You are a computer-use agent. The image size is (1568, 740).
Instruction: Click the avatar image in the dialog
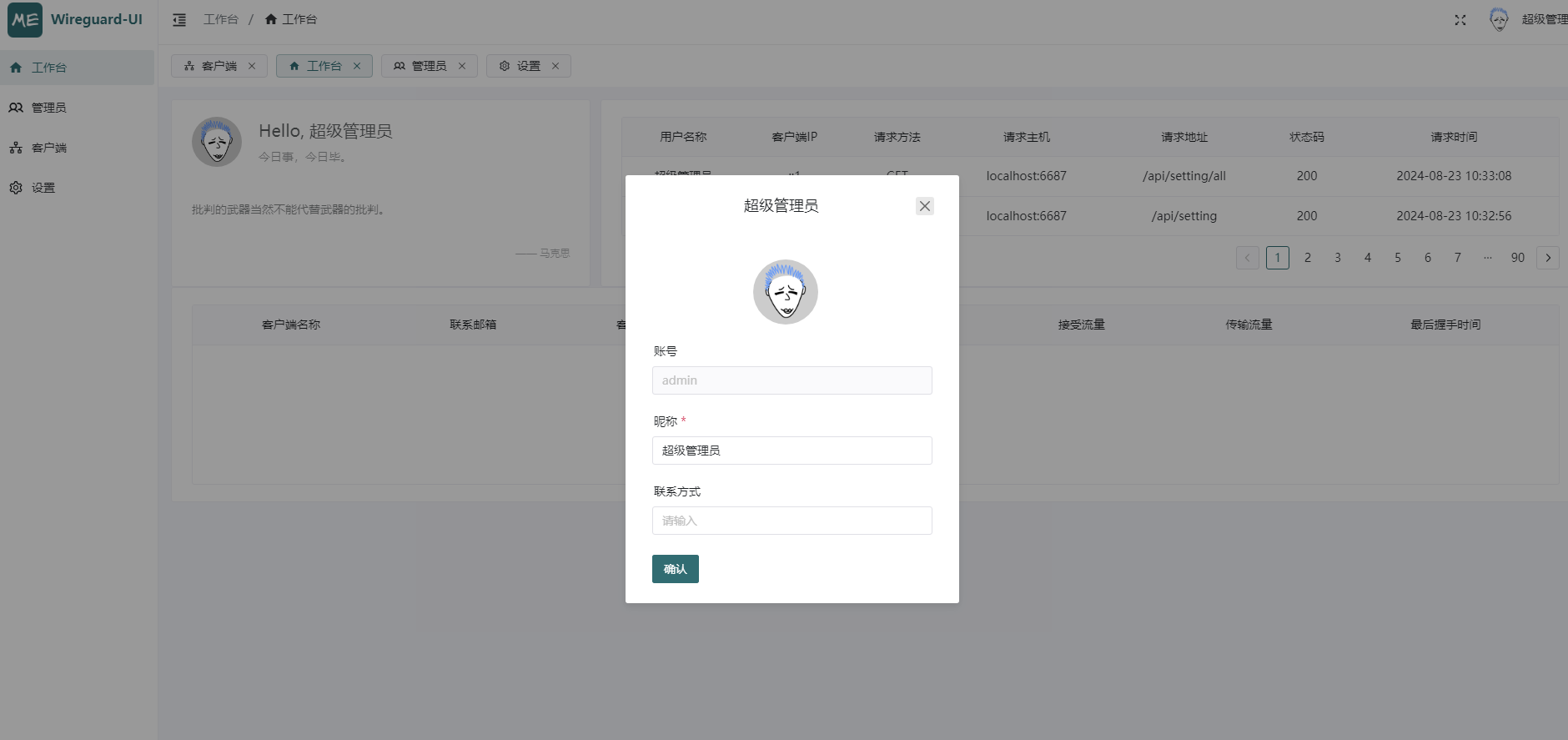785,292
